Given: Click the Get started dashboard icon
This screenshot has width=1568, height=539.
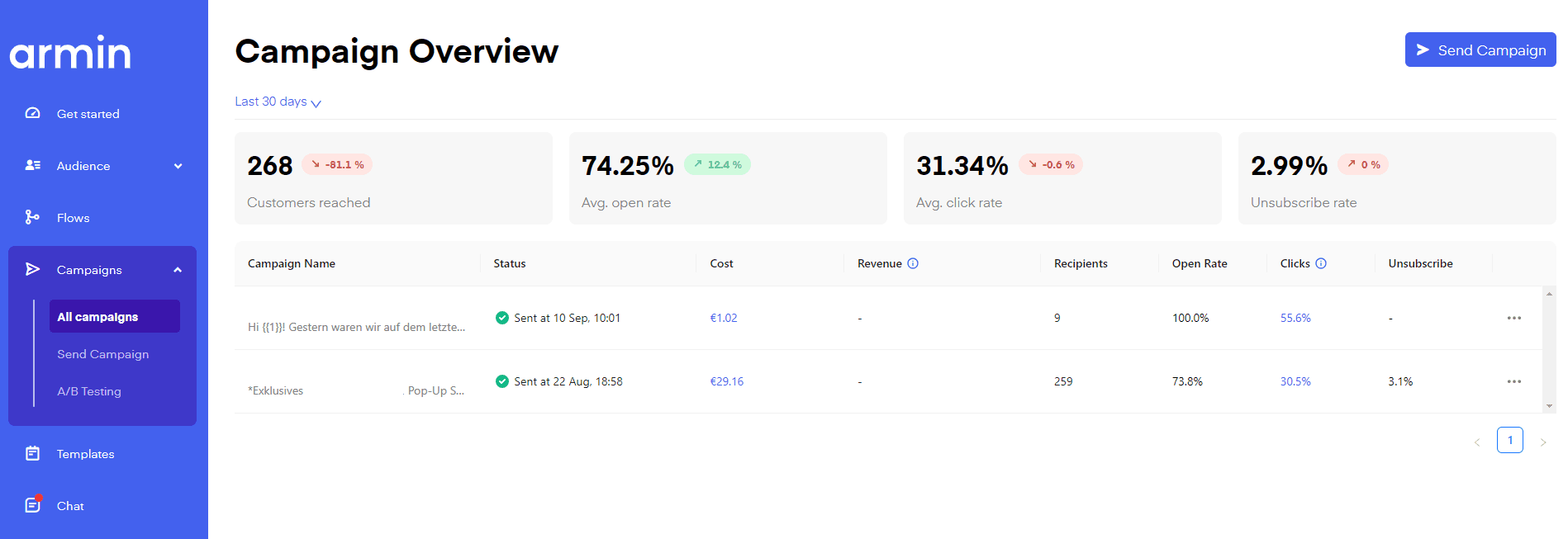Looking at the screenshot, I should tap(32, 113).
